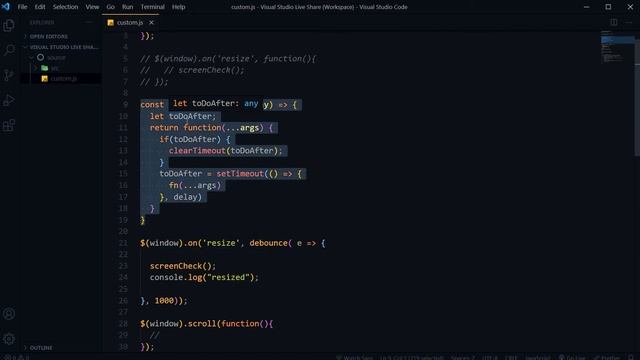Open the View menu
640x360 pixels.
click(x=92, y=7)
